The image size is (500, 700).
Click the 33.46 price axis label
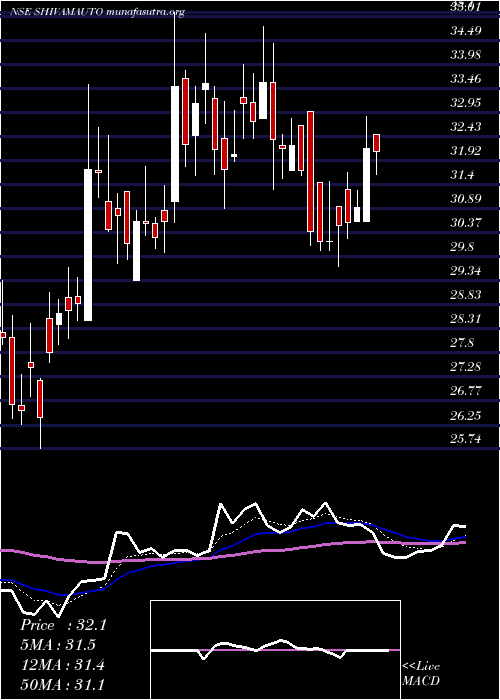(466, 79)
